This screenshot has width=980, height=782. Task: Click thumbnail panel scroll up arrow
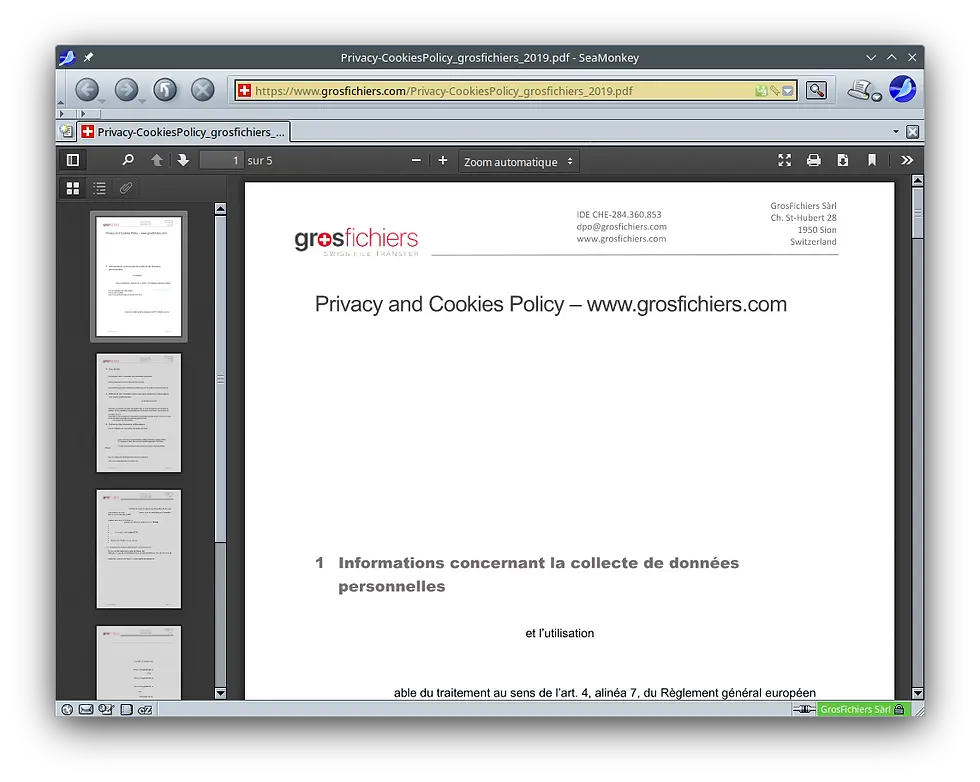(220, 209)
